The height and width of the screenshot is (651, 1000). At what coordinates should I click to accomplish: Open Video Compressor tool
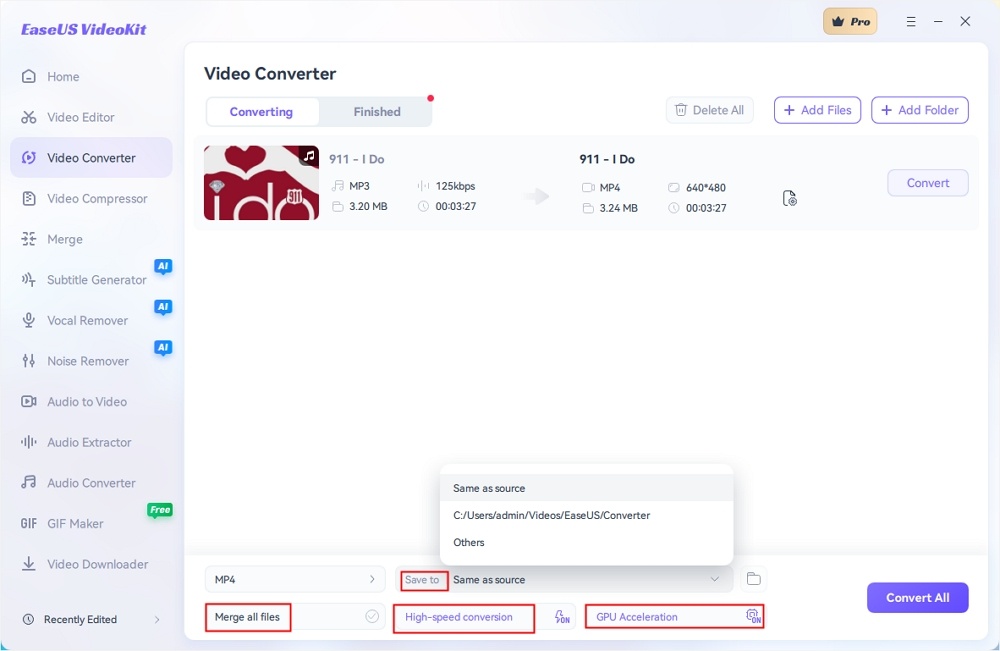point(84,198)
